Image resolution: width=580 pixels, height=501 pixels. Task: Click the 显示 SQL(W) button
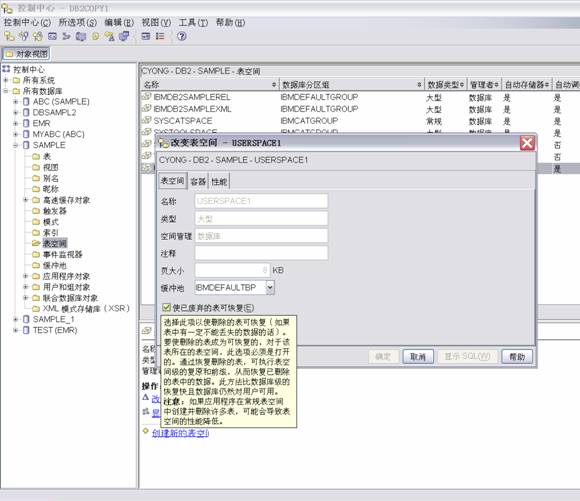pyautogui.click(x=468, y=356)
